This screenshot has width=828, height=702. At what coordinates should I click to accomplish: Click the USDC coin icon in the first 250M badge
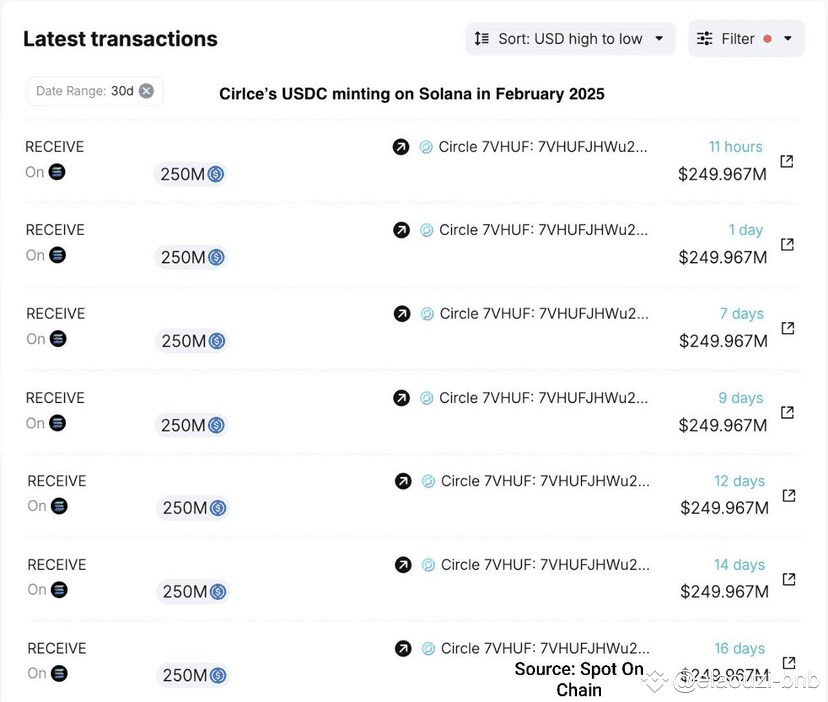tap(213, 174)
